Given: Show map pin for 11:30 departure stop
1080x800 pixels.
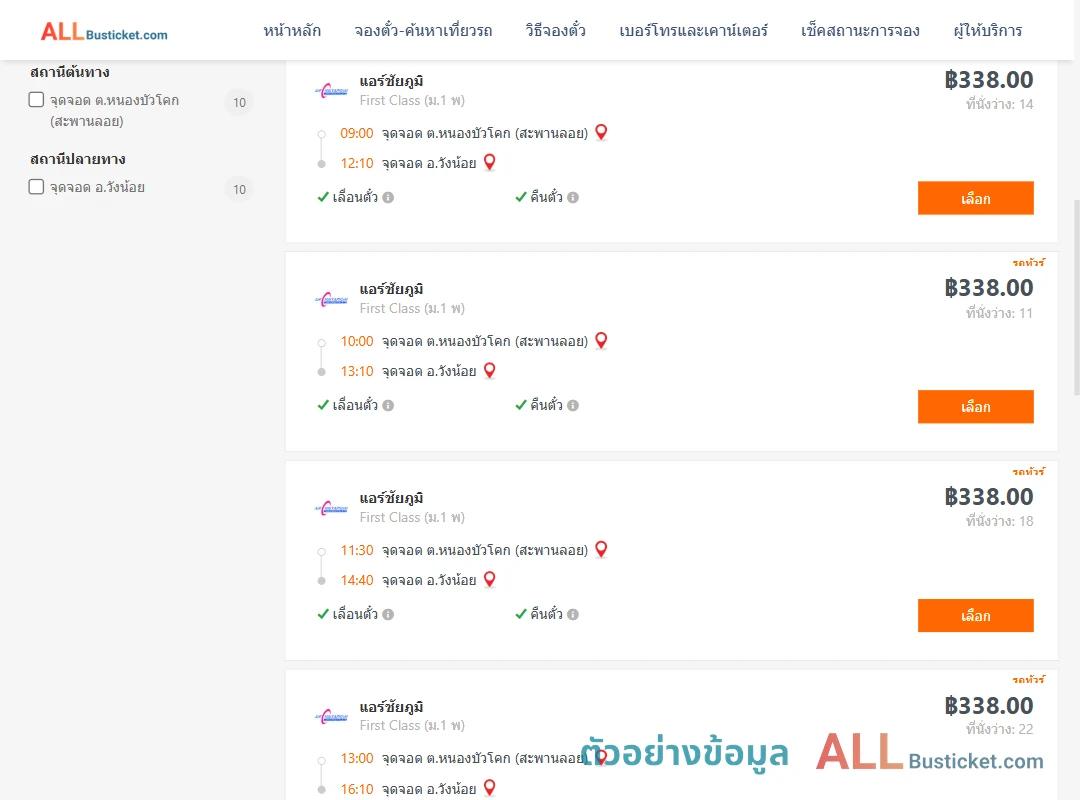Looking at the screenshot, I should point(601,549).
